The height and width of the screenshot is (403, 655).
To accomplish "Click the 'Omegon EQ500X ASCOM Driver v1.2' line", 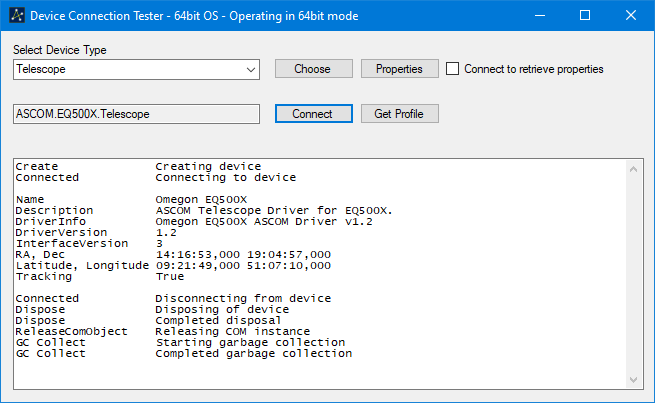I will point(264,222).
